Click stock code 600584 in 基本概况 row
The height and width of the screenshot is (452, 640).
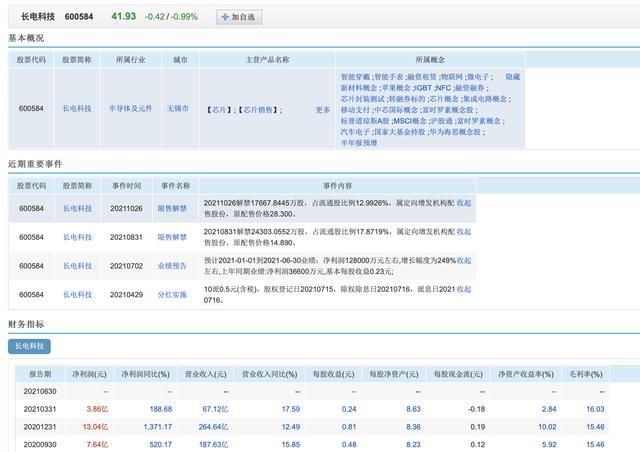31,108
